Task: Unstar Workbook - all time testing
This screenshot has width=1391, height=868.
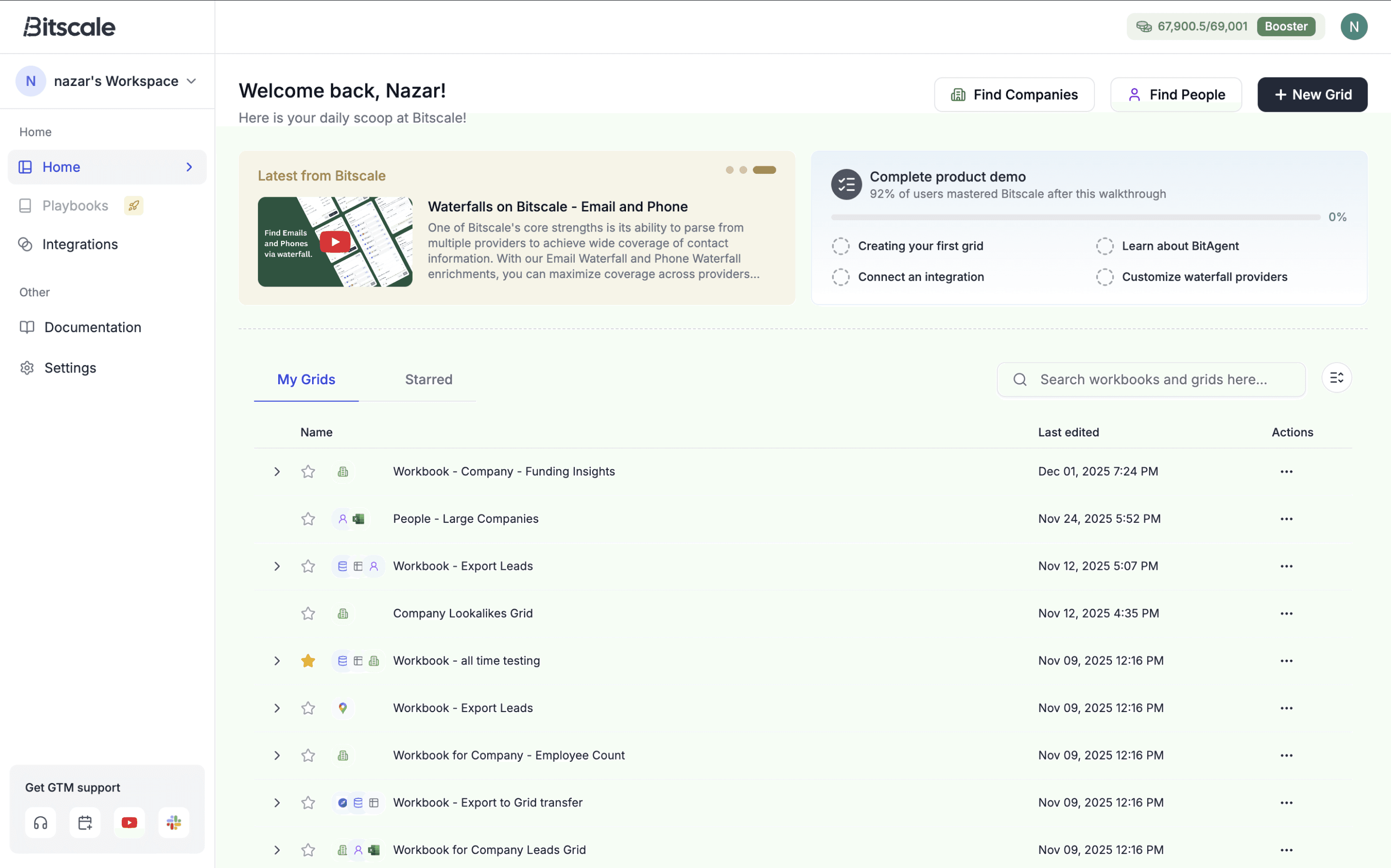Action: click(308, 661)
